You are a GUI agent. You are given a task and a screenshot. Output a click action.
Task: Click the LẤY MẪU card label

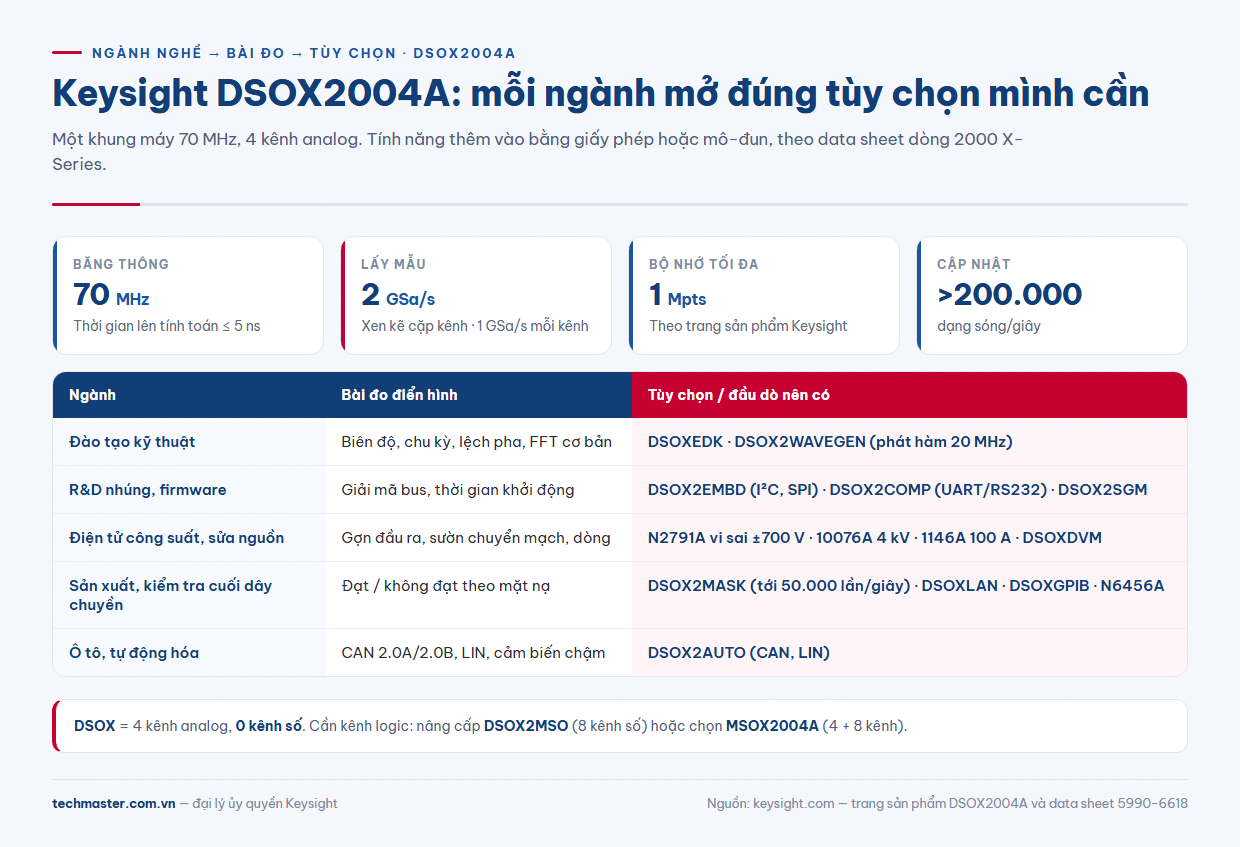(x=393, y=264)
